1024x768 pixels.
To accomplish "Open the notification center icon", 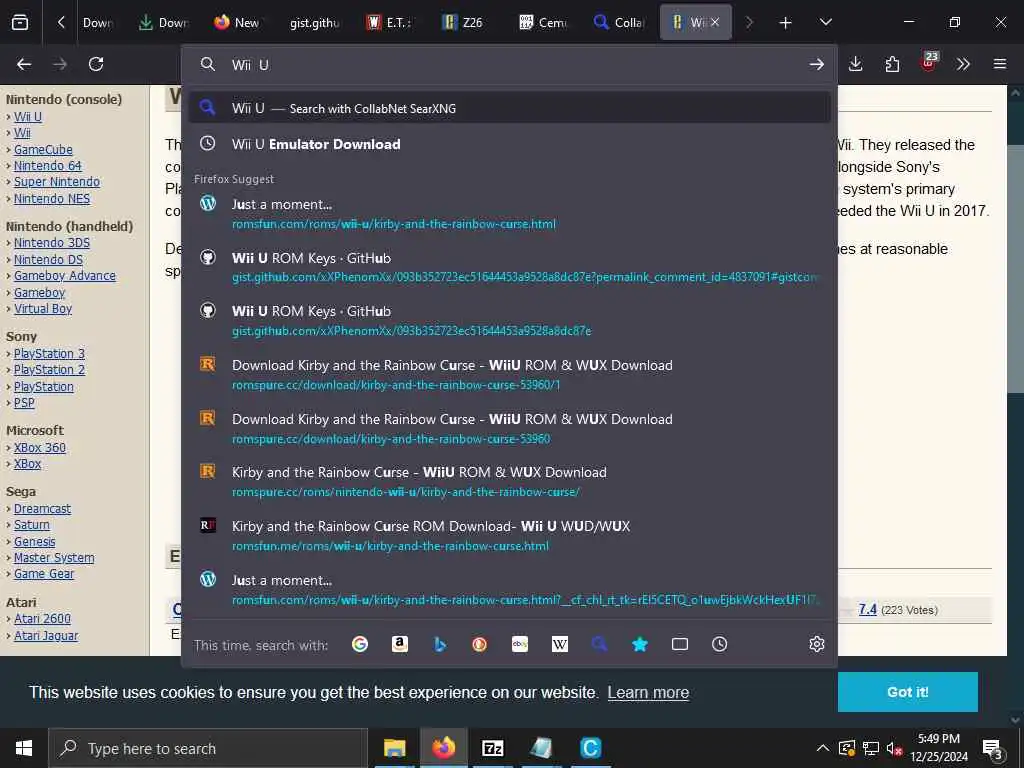I will [x=992, y=749].
